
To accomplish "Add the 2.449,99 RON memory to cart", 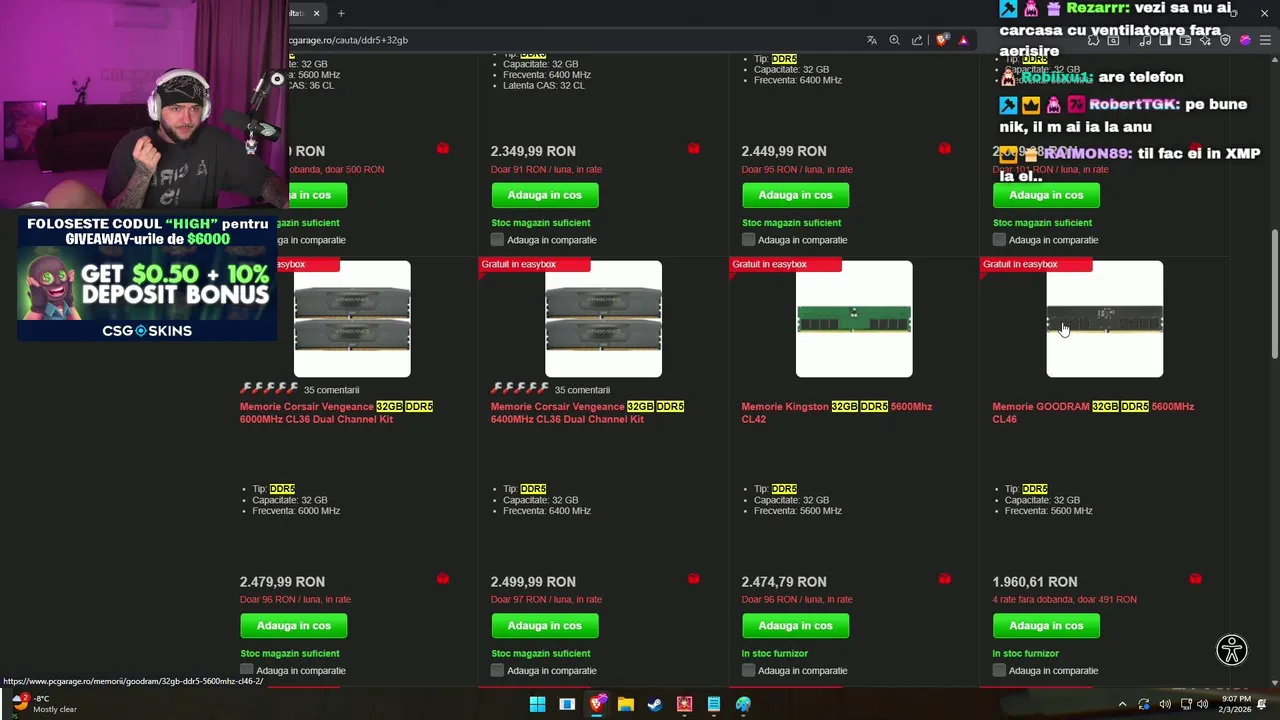I will pos(796,195).
